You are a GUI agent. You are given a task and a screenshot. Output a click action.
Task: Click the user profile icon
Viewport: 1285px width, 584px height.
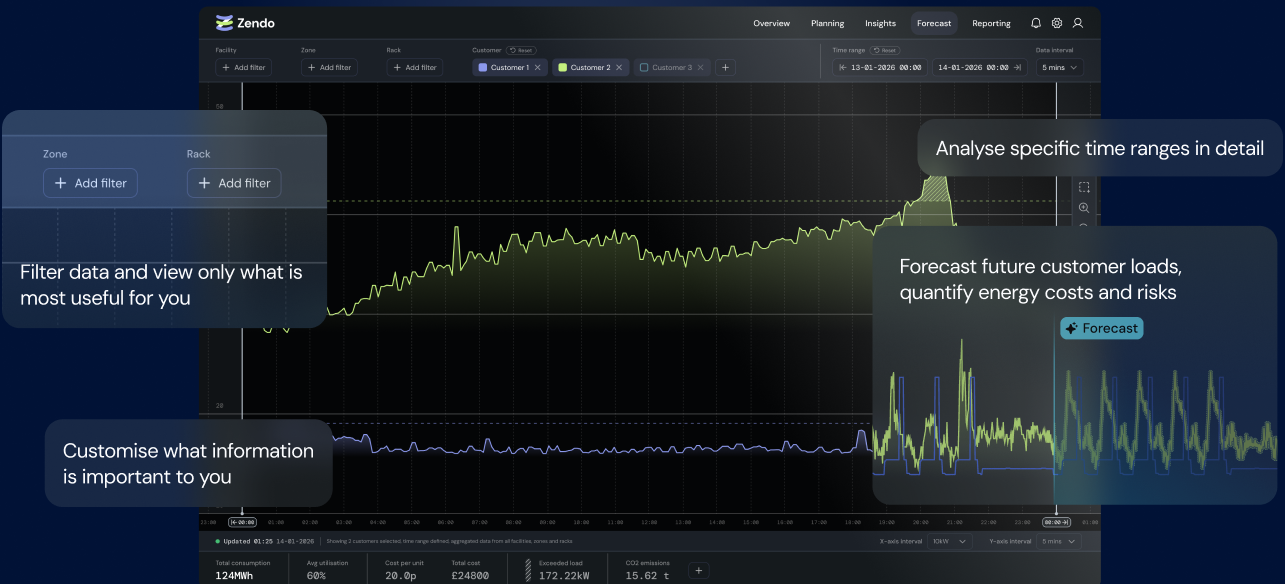1078,23
